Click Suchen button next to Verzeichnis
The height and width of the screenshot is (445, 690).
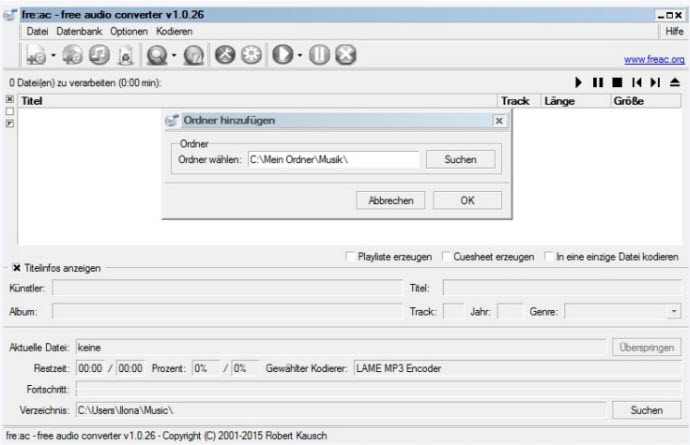(x=646, y=410)
